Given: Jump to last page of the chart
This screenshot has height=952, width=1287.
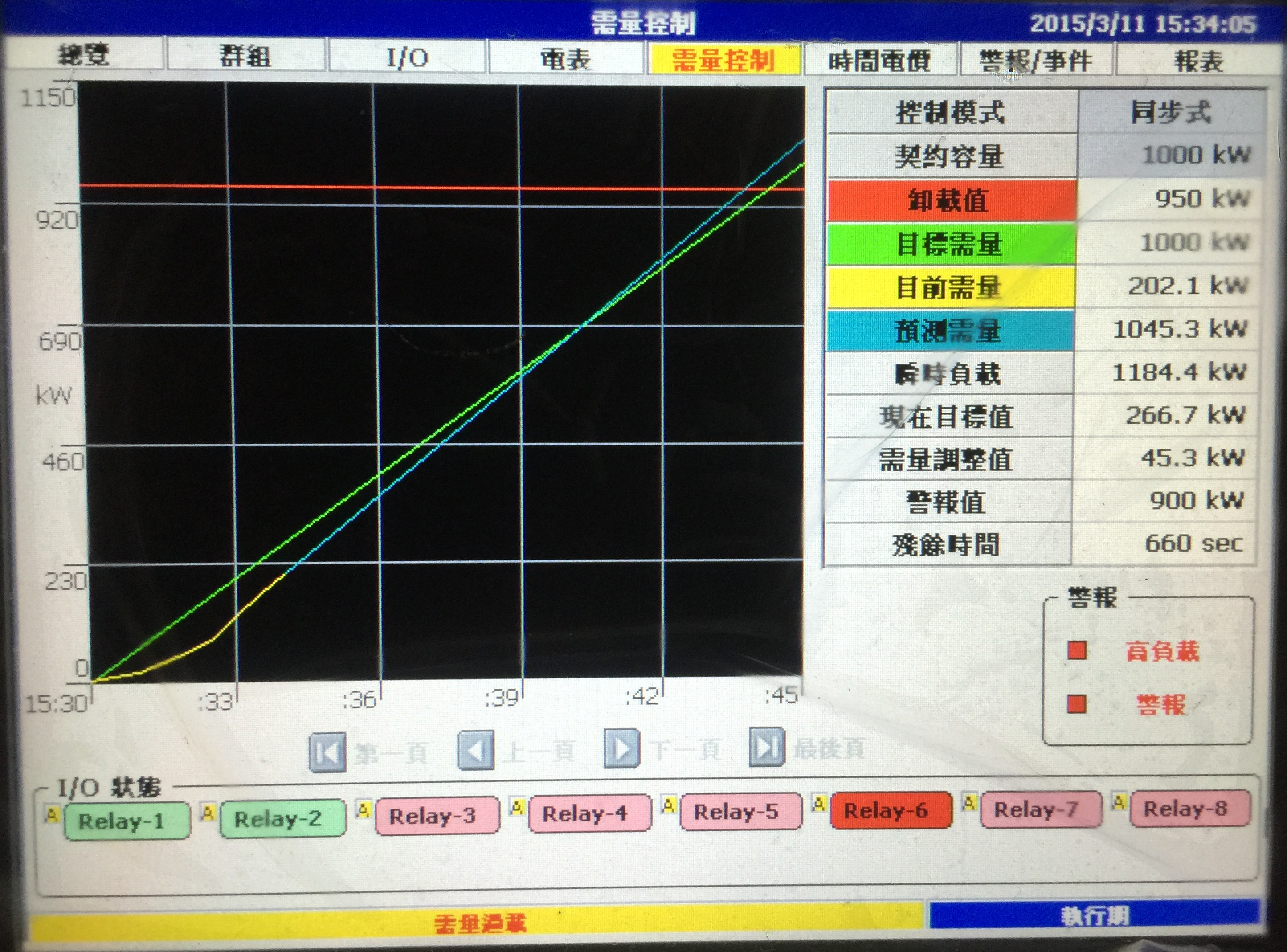Looking at the screenshot, I should coord(767,747).
